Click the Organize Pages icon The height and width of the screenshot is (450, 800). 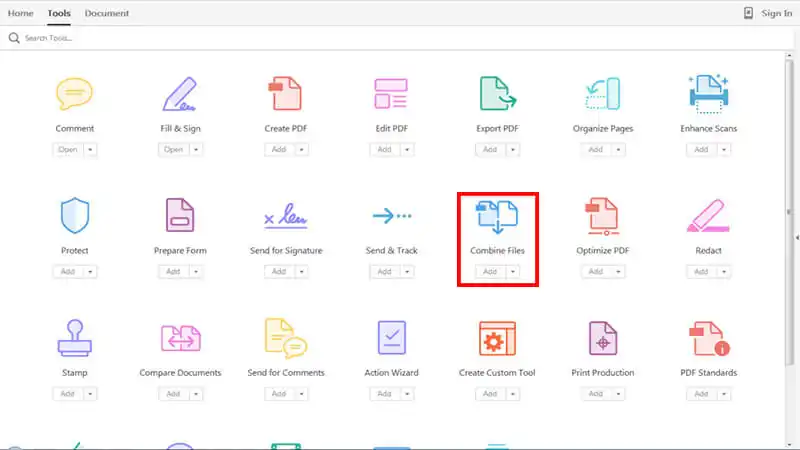point(603,94)
